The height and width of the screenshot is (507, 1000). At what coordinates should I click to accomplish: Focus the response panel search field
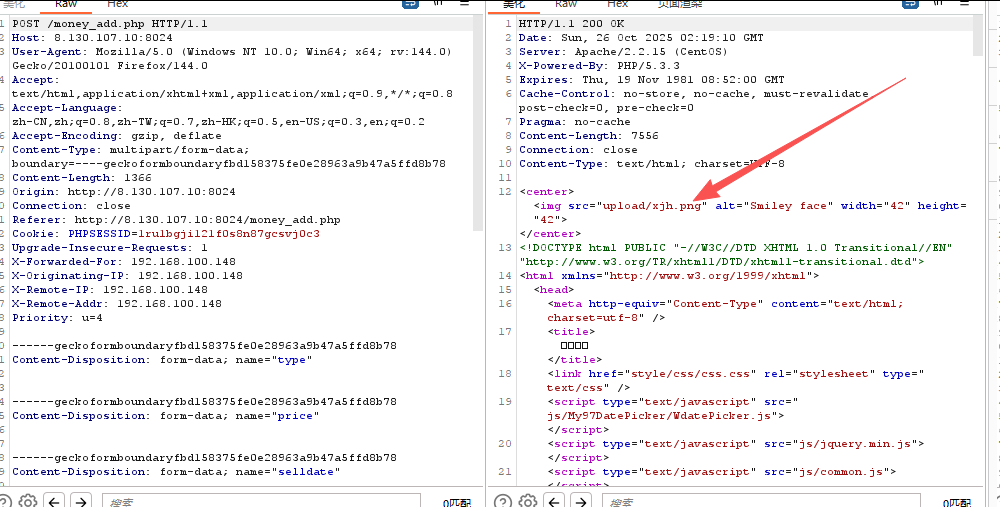coord(761,501)
